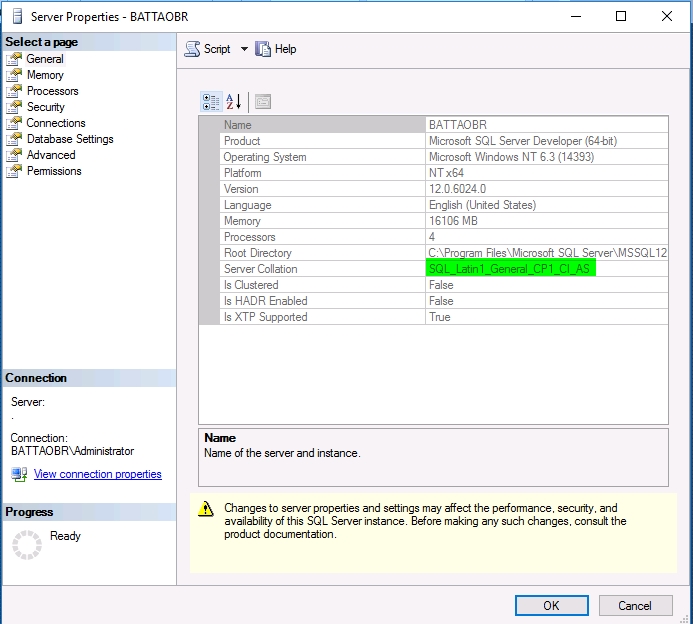This screenshot has width=693, height=624.
Task: Open the Advanced page
Action: click(x=51, y=155)
